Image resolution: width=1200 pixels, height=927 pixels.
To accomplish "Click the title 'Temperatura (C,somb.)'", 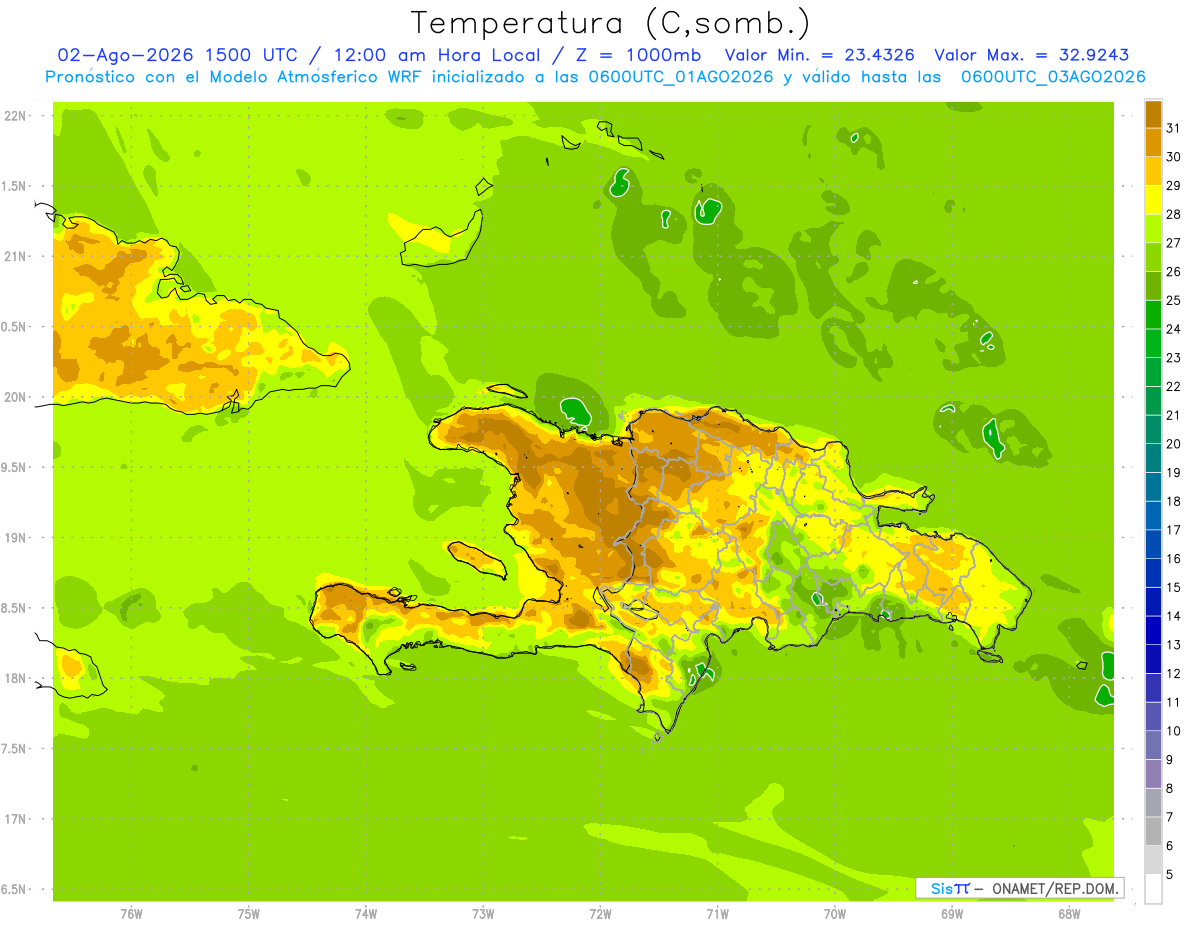I will pos(611,23).
